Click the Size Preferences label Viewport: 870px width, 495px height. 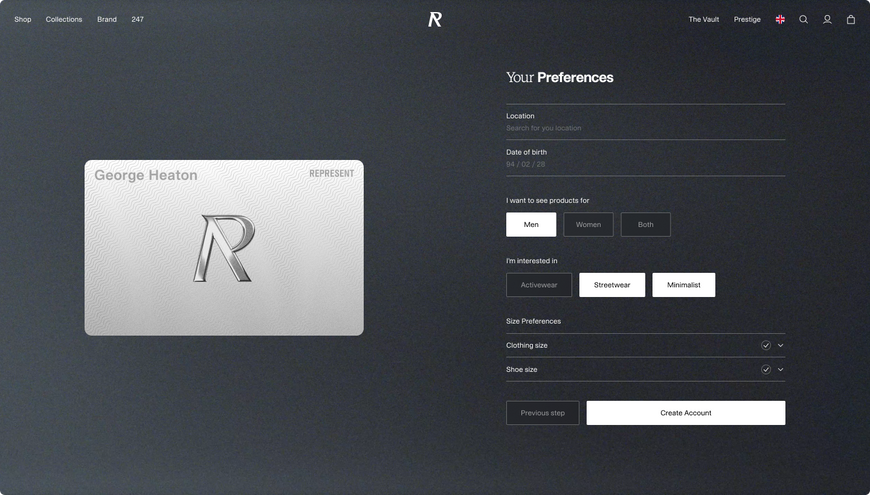pos(533,321)
